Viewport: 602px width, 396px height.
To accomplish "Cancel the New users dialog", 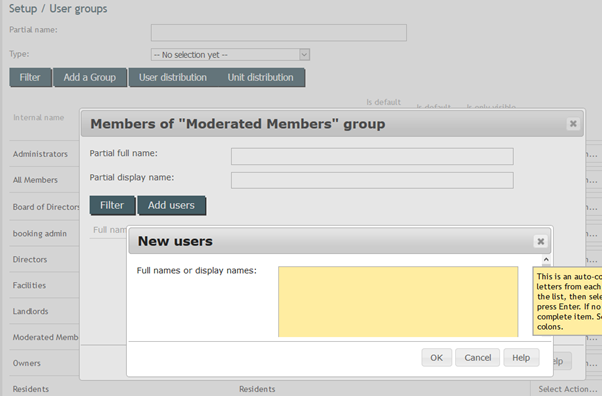I will click(478, 358).
